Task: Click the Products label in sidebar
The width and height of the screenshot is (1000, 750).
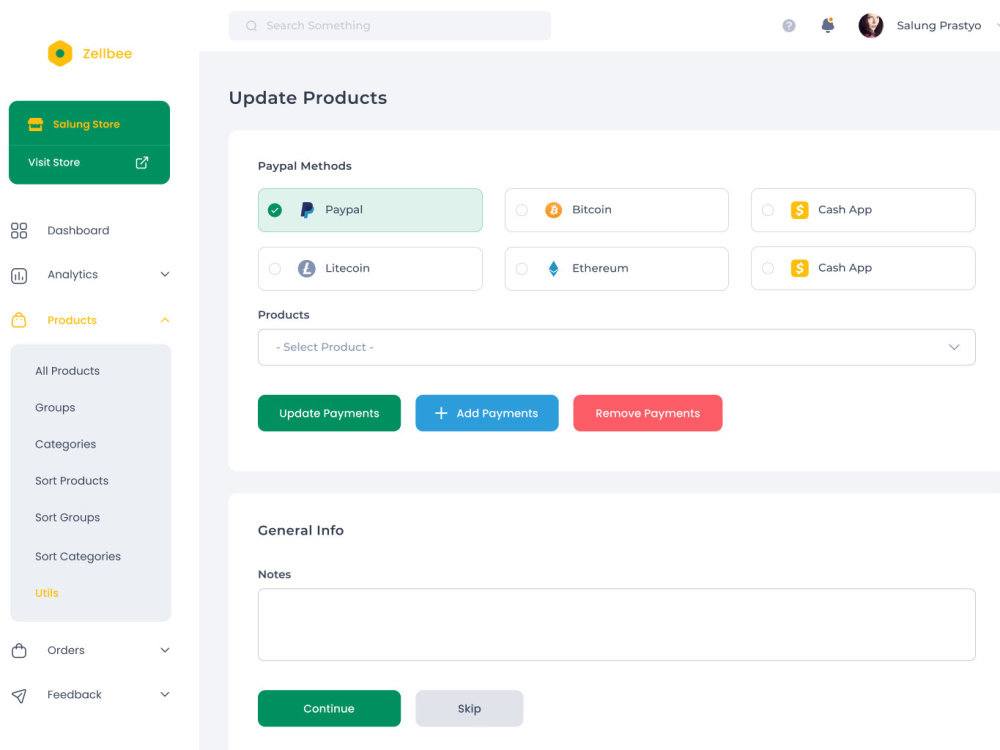Action: [x=72, y=320]
